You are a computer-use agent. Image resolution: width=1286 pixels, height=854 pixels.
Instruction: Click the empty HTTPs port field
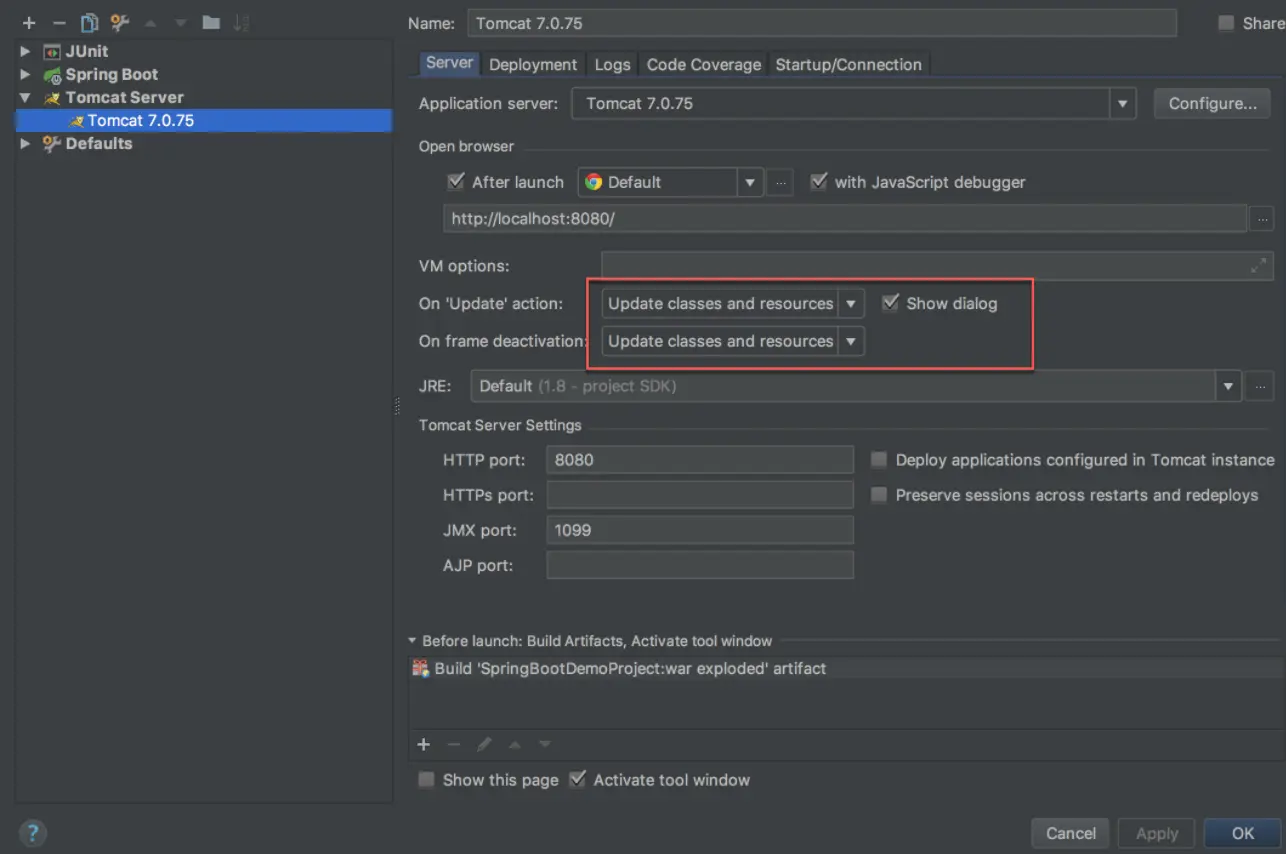[x=700, y=495]
